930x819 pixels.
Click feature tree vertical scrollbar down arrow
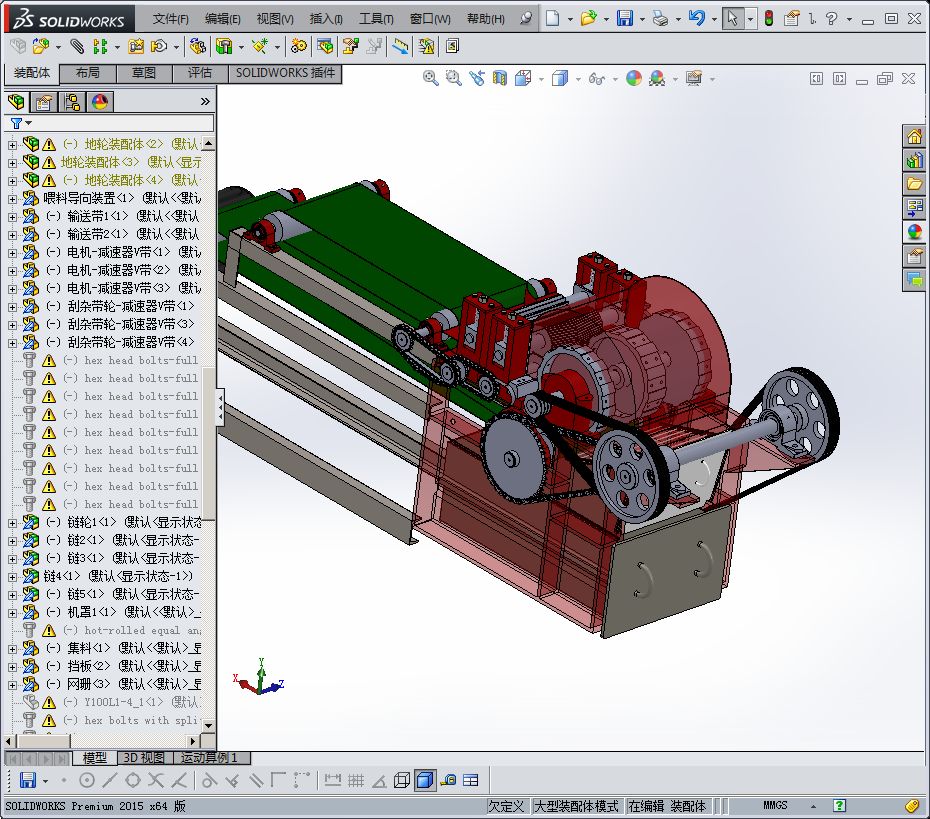[208, 725]
